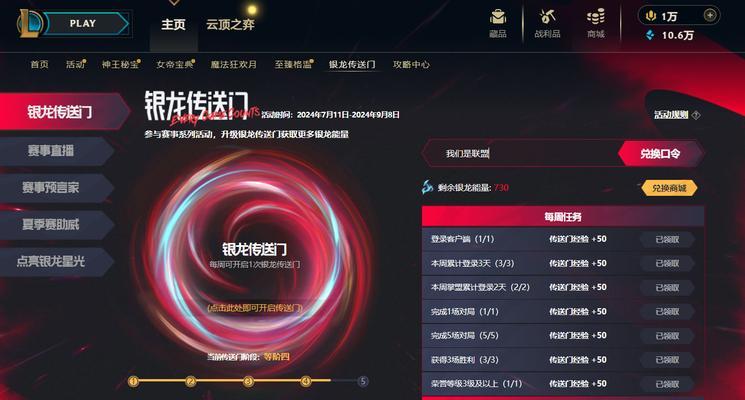The height and width of the screenshot is (400, 745).
Task: Open the 战利品 loot icon
Action: [x=547, y=17]
